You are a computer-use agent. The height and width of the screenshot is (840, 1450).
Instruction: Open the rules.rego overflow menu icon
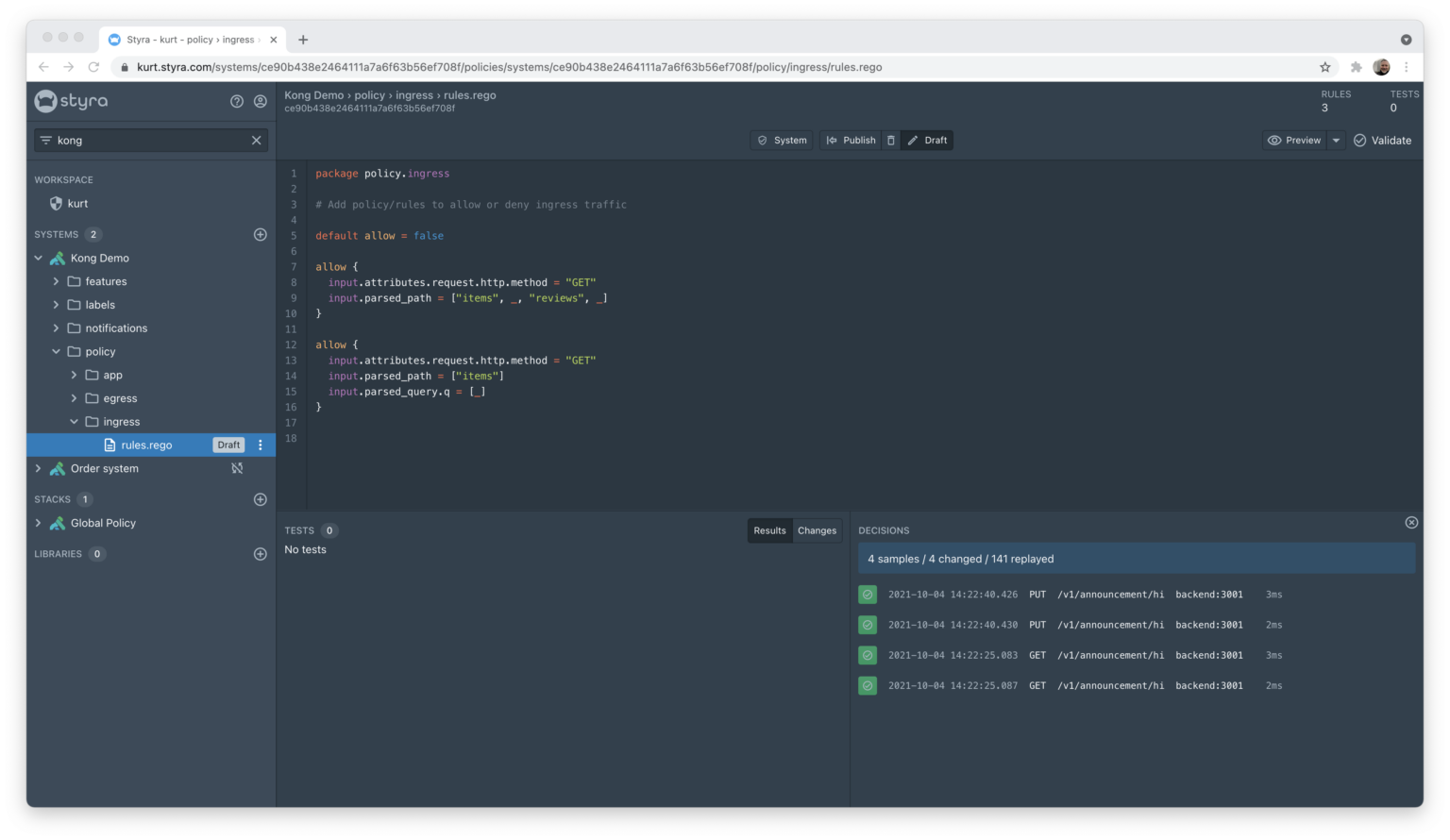coord(261,445)
